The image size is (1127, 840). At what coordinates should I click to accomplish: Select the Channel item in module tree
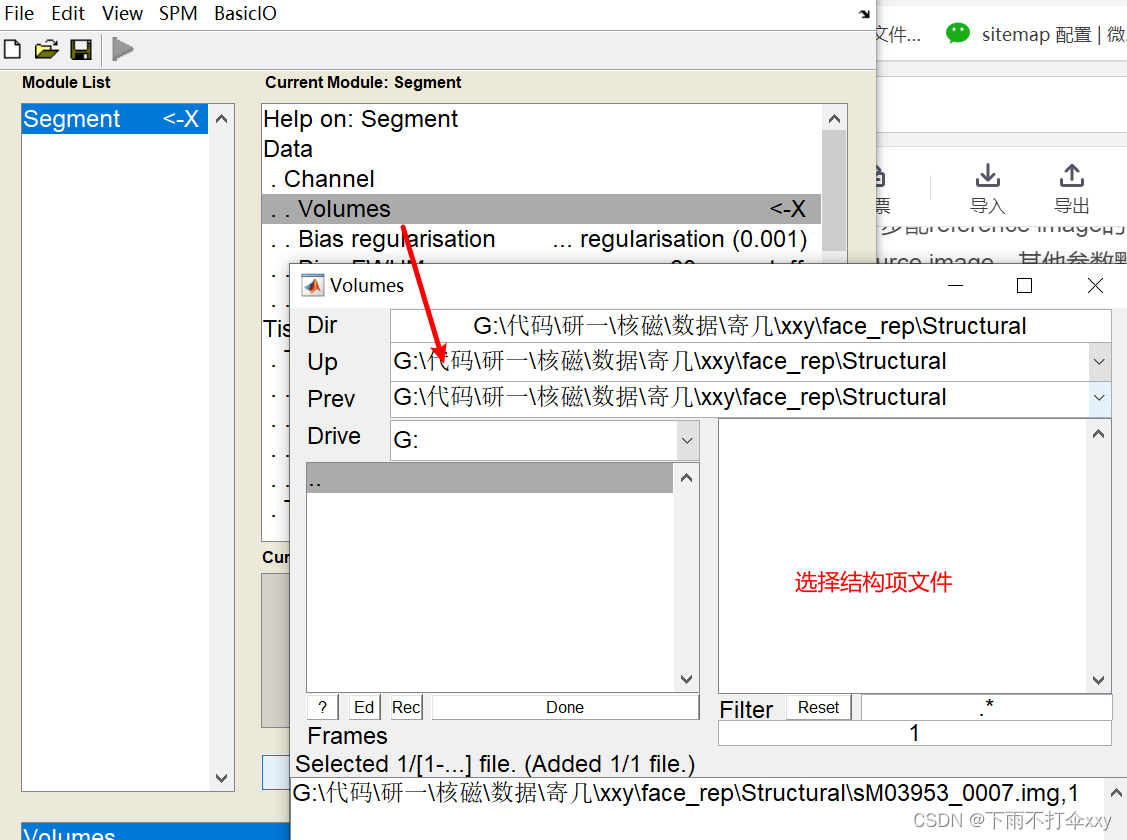[541, 179]
